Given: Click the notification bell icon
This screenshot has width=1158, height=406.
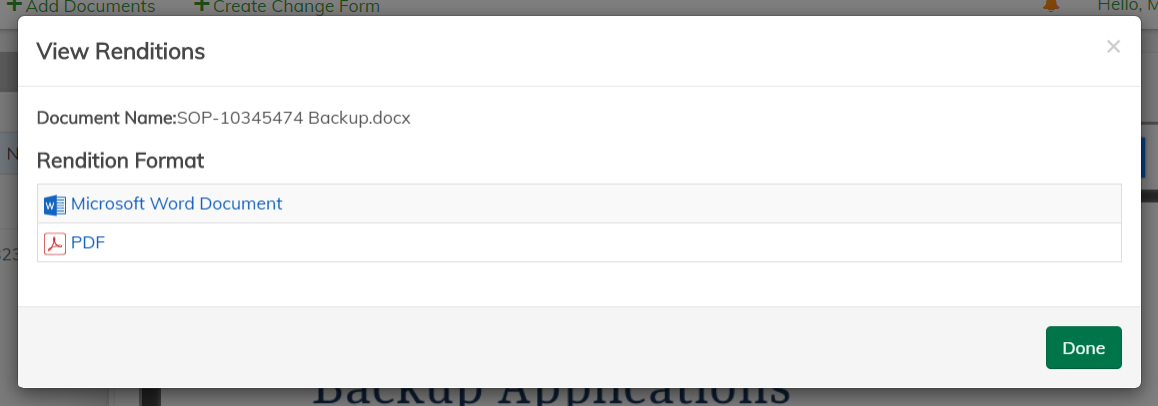Looking at the screenshot, I should click(x=1051, y=6).
